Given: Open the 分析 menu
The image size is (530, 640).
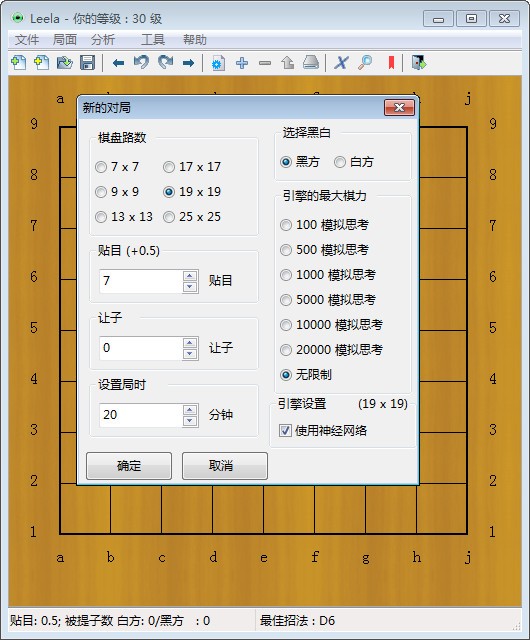Looking at the screenshot, I should tap(102, 40).
